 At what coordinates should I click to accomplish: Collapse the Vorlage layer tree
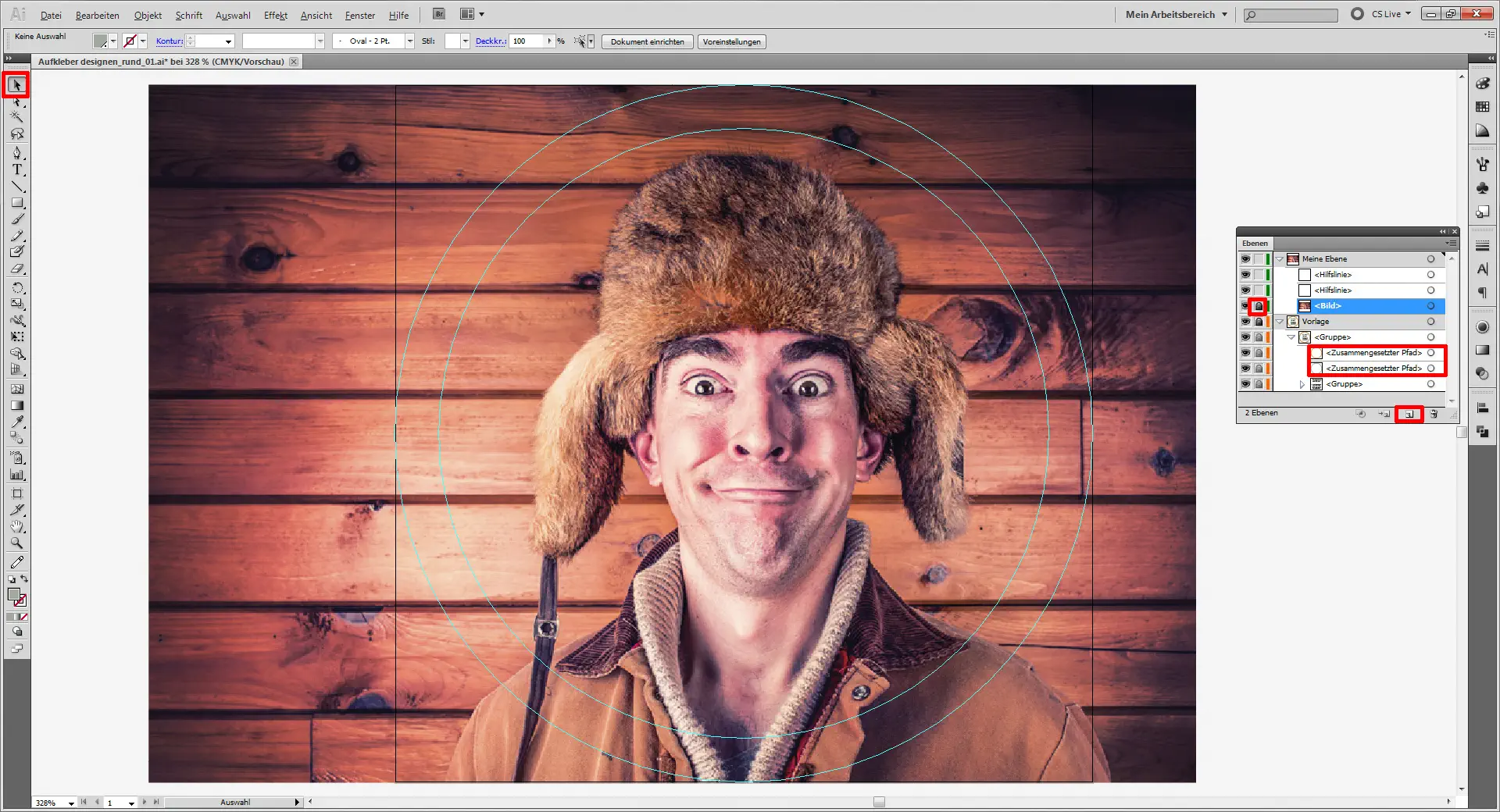tap(1280, 322)
